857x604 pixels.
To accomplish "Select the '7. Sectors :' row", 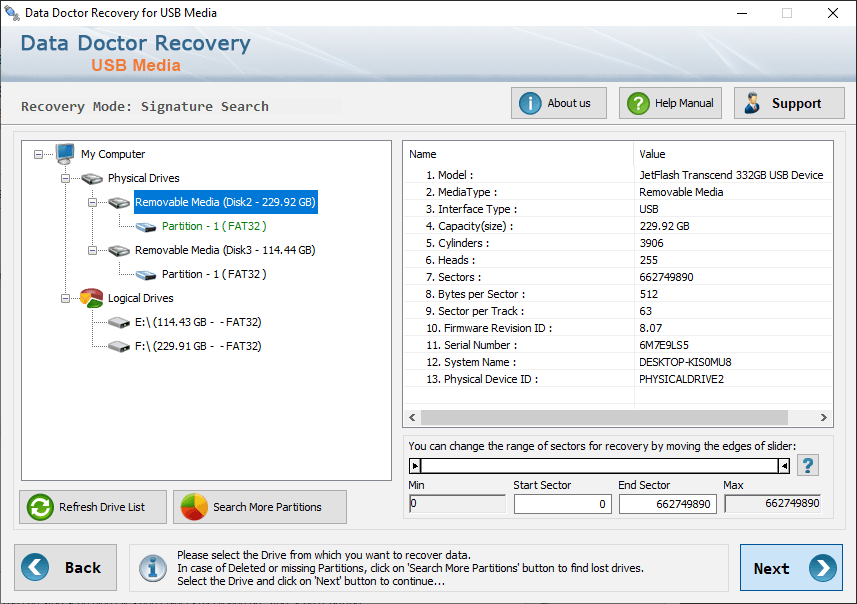I will (x=618, y=277).
